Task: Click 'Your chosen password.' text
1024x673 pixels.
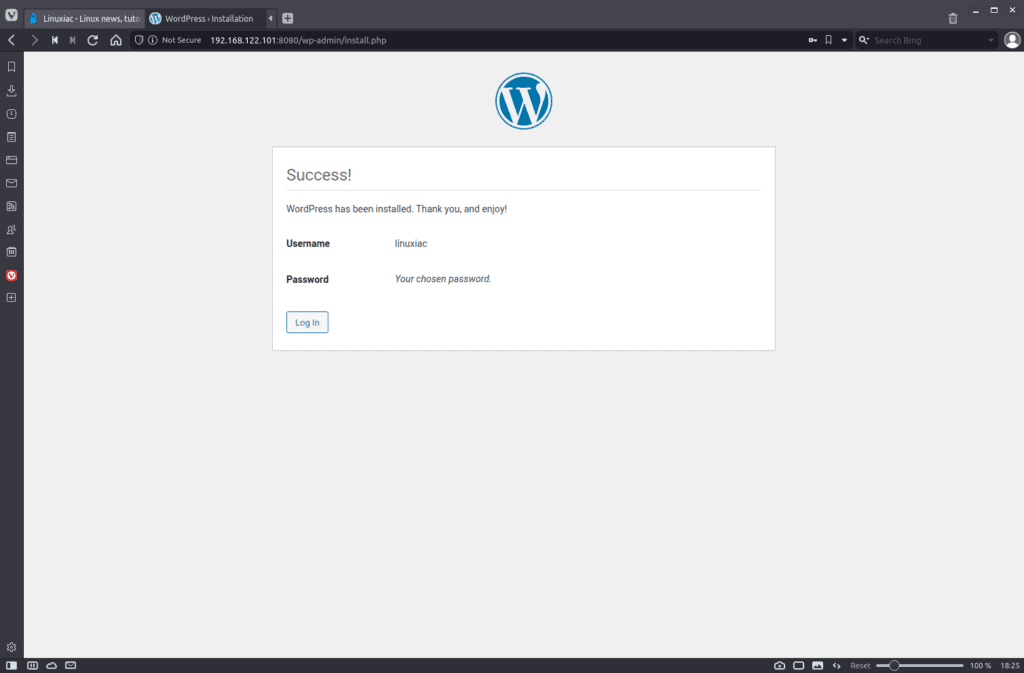Action: (x=443, y=279)
